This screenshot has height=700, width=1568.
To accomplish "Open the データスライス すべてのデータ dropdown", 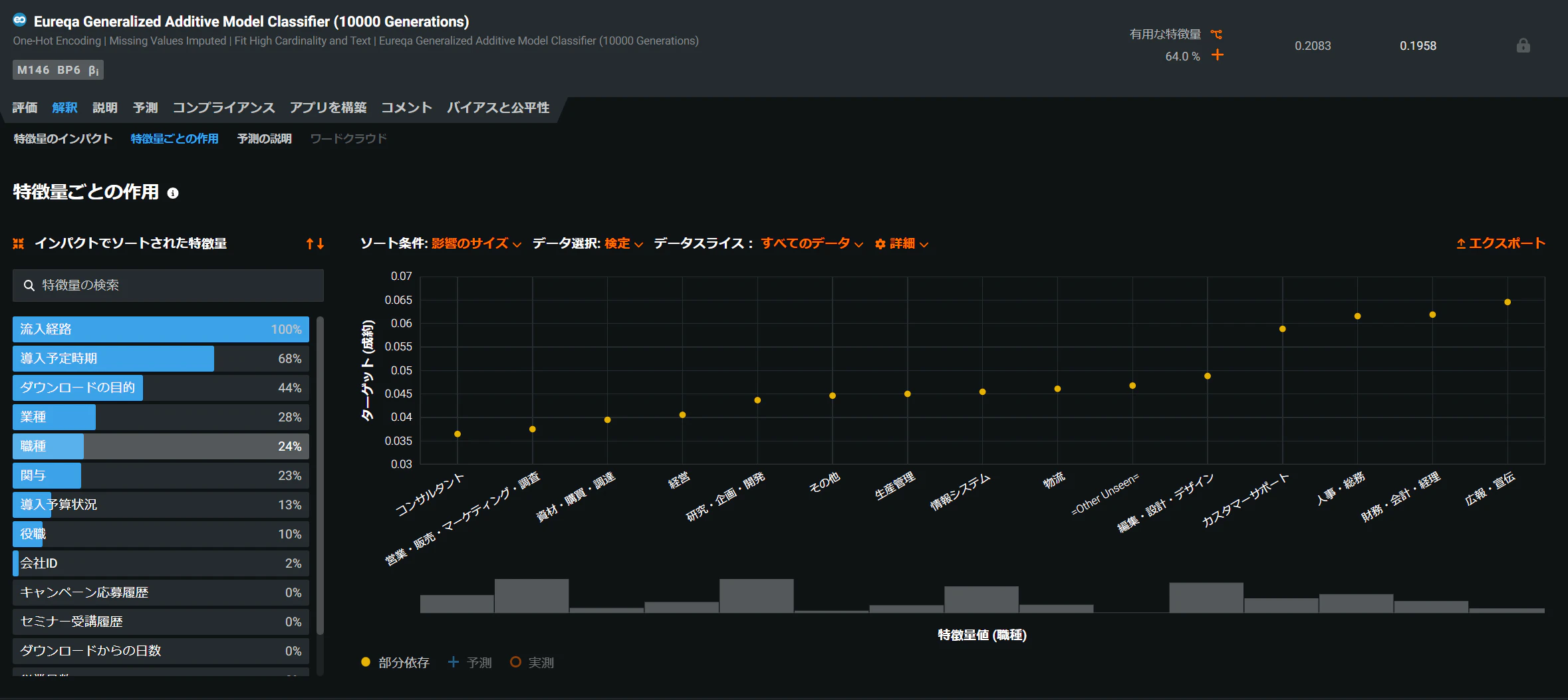I will 812,243.
